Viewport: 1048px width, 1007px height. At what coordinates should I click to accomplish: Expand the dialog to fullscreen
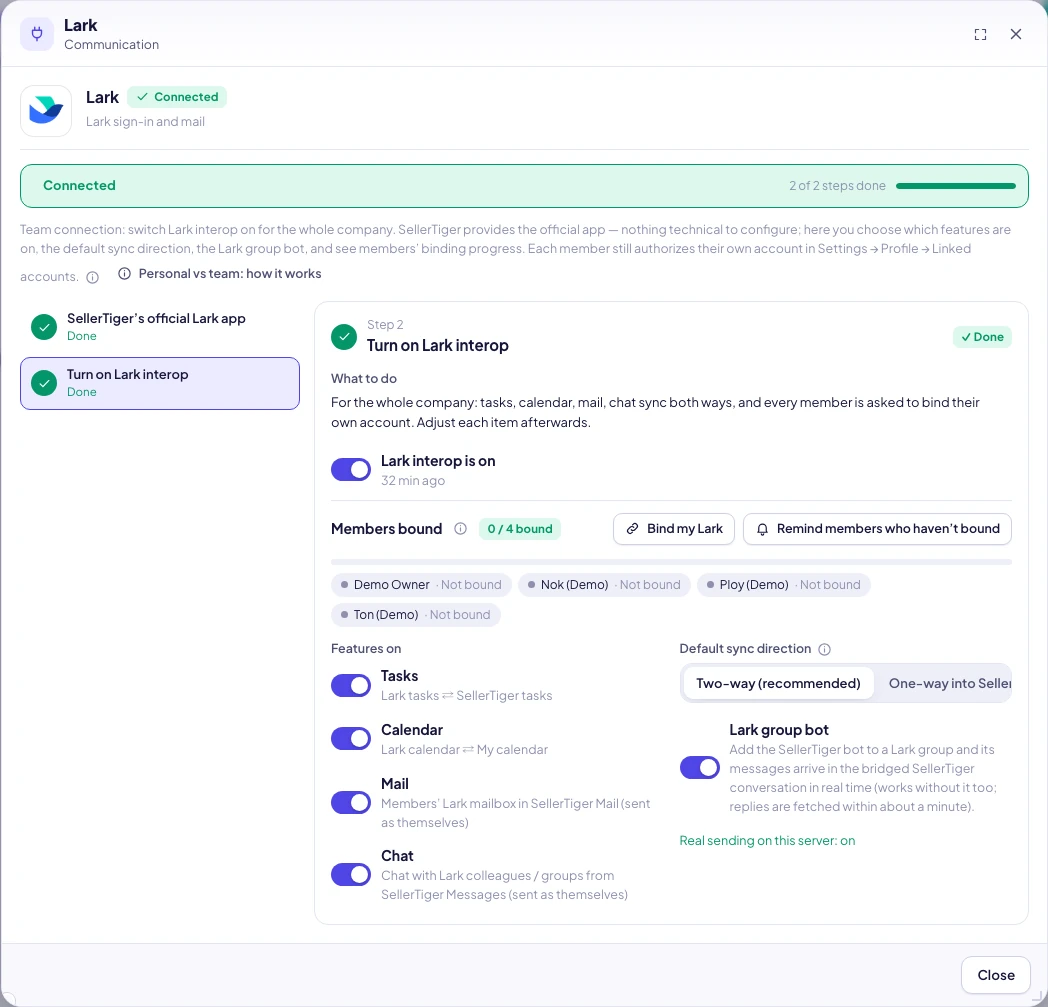tap(980, 35)
